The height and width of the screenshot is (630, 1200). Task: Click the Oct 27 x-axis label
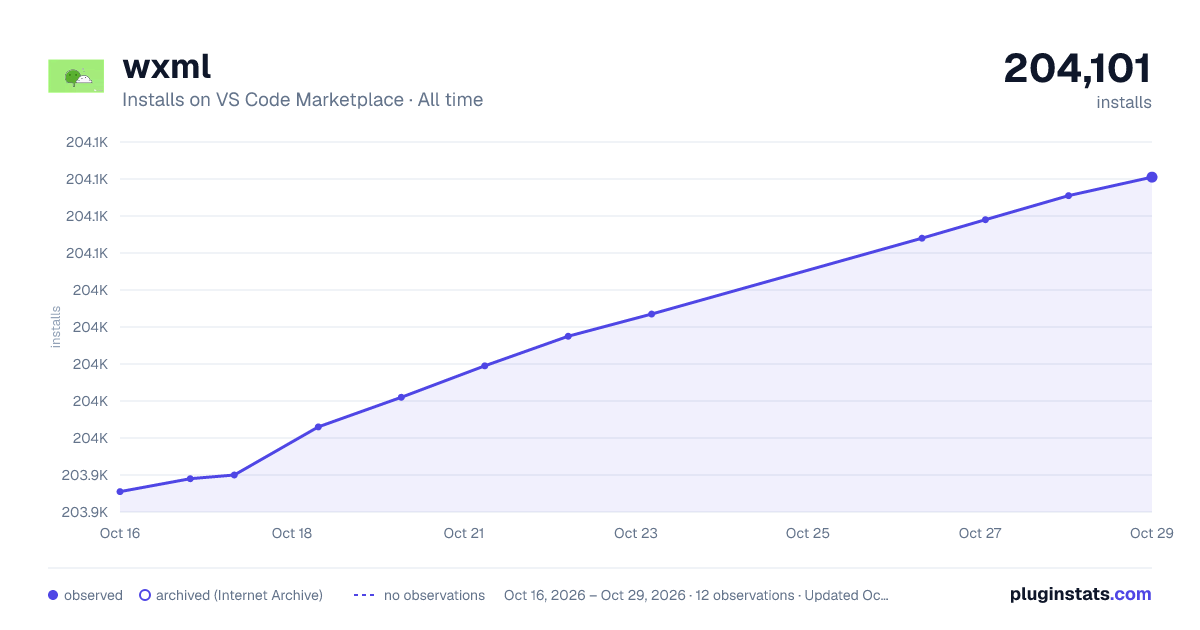(980, 533)
